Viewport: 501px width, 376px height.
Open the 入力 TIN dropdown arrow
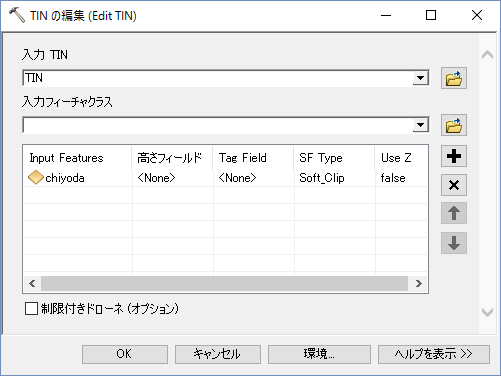coord(421,78)
